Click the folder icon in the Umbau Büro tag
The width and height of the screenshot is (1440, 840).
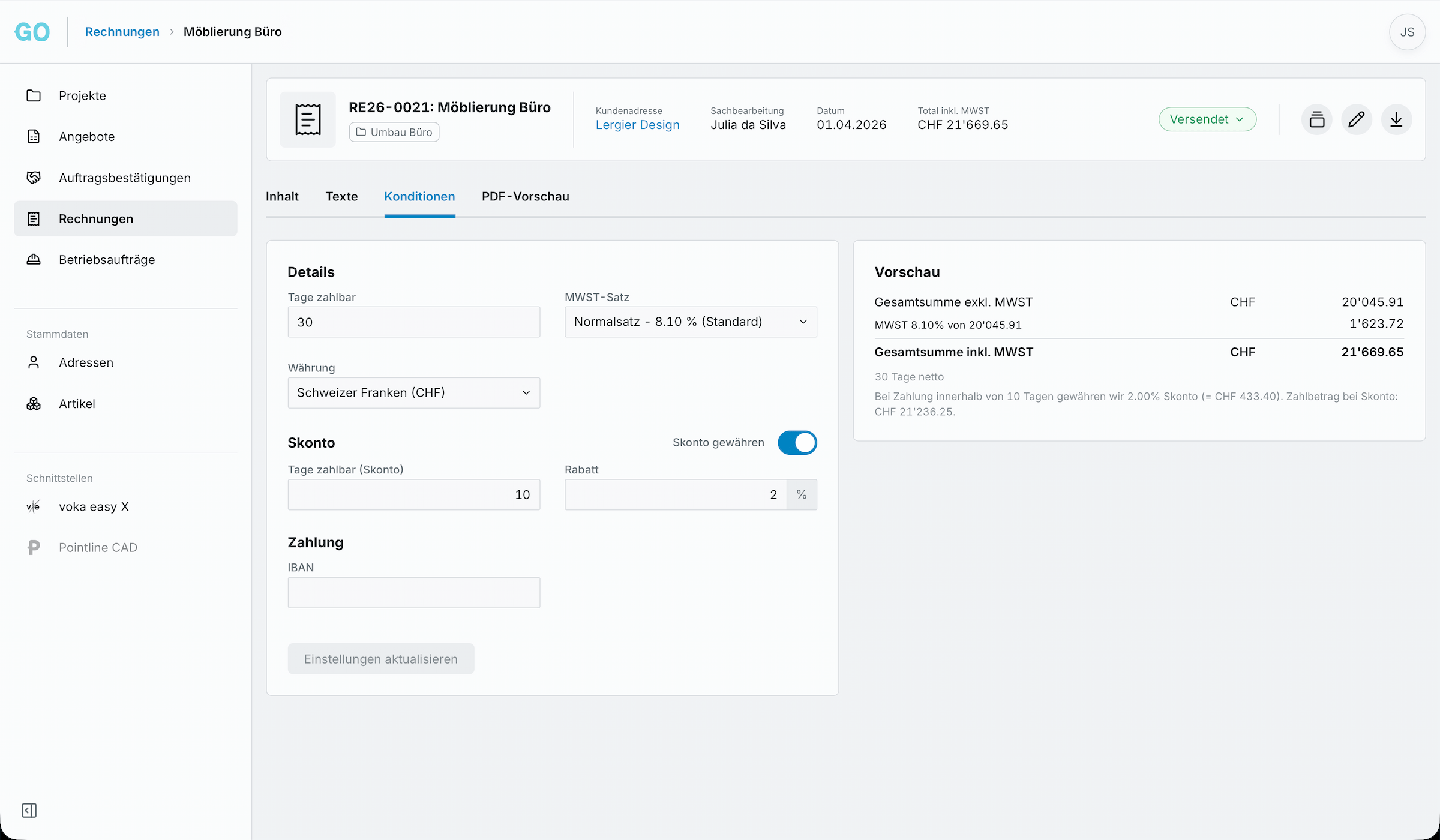[361, 132]
